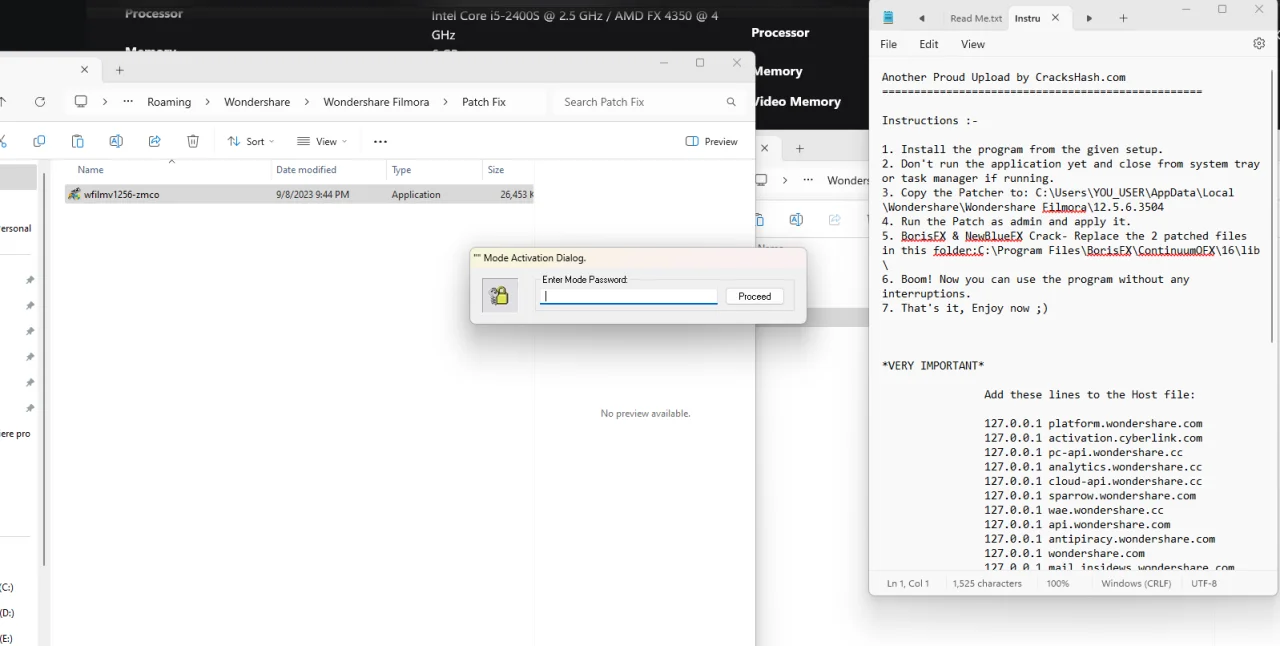Click the Rename icon in background Explorer toolbar
Image resolution: width=1280 pixels, height=646 pixels.
pos(796,220)
